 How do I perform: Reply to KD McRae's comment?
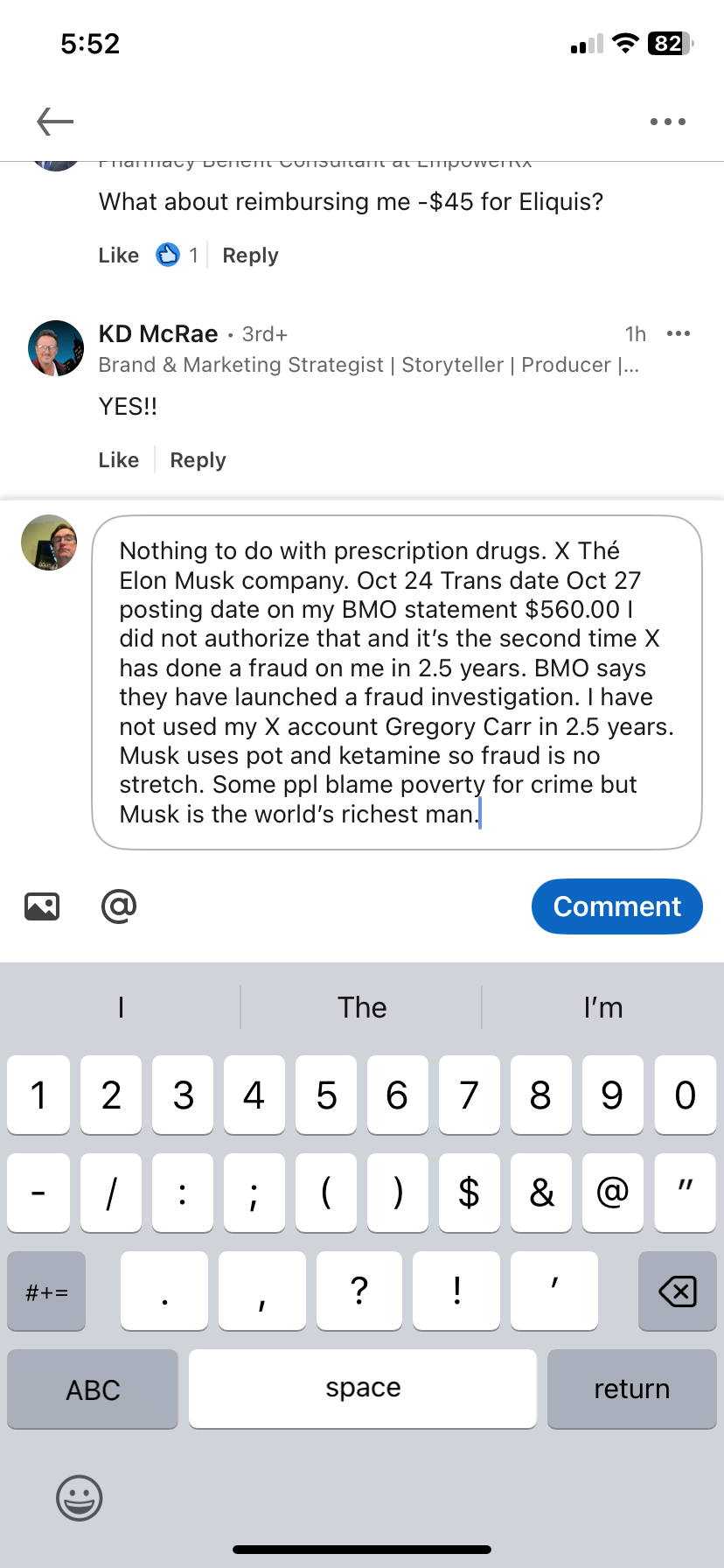pyautogui.click(x=198, y=460)
